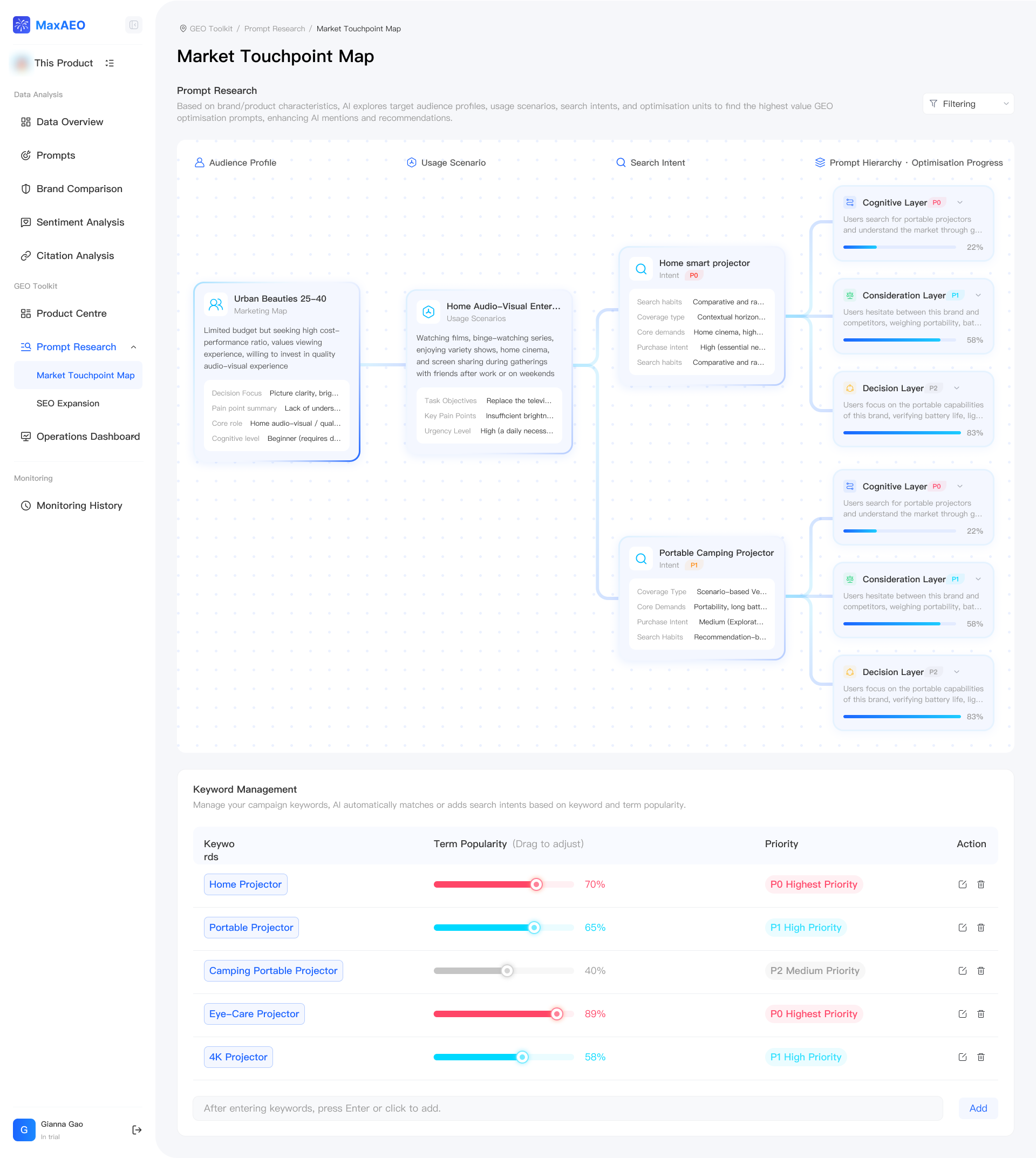Expand the first Cognitive Layer P0 chevron

click(960, 203)
